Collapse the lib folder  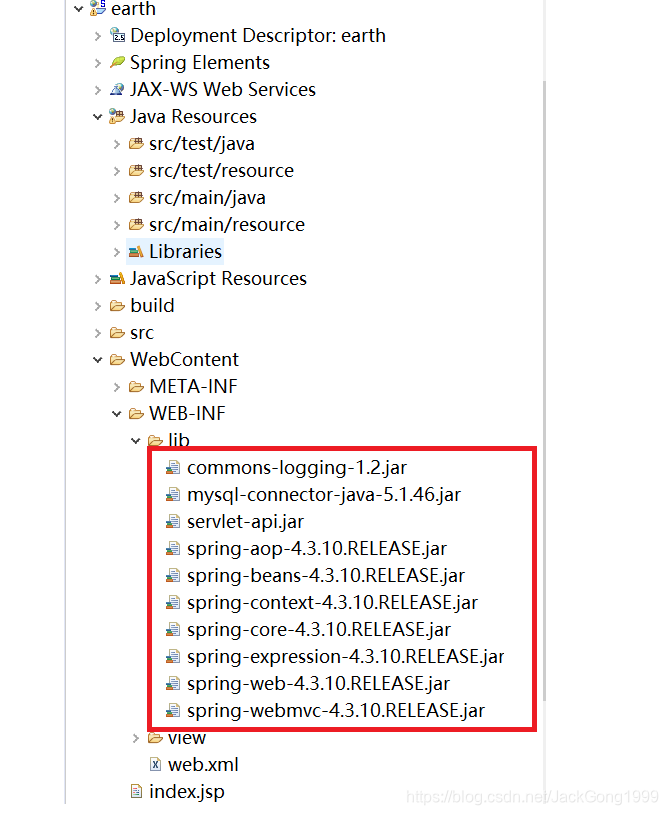coord(136,441)
